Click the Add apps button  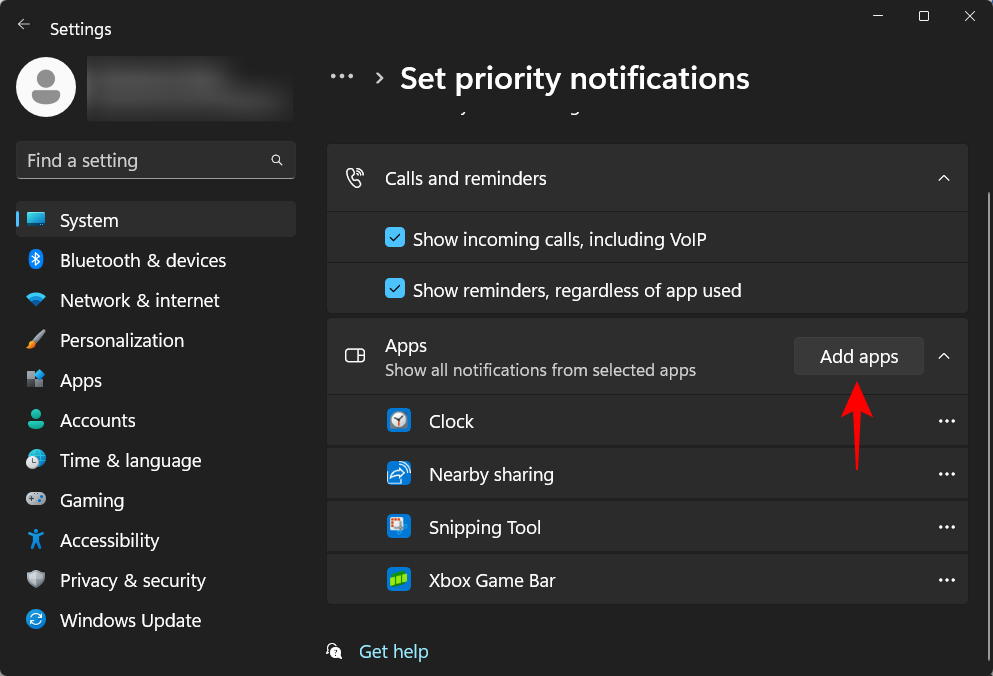tap(858, 356)
